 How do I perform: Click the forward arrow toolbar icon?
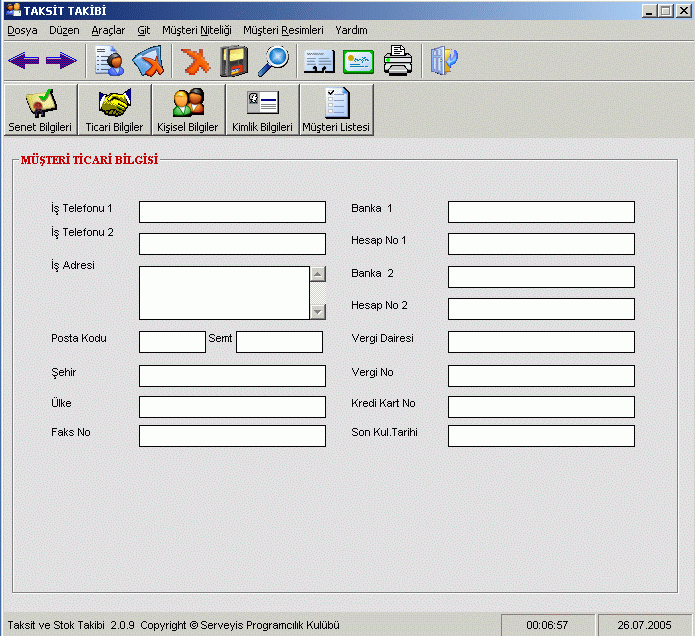click(x=61, y=62)
